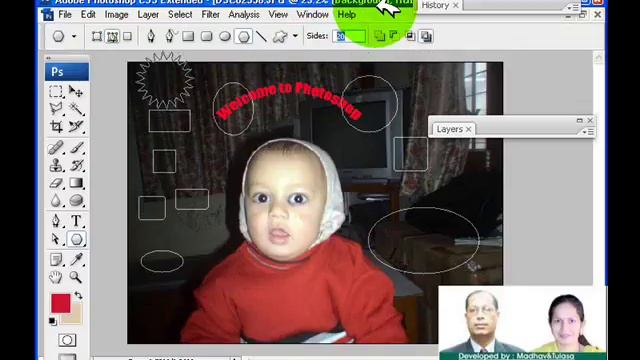
Task: Open the Image menu
Action: [x=116, y=15]
